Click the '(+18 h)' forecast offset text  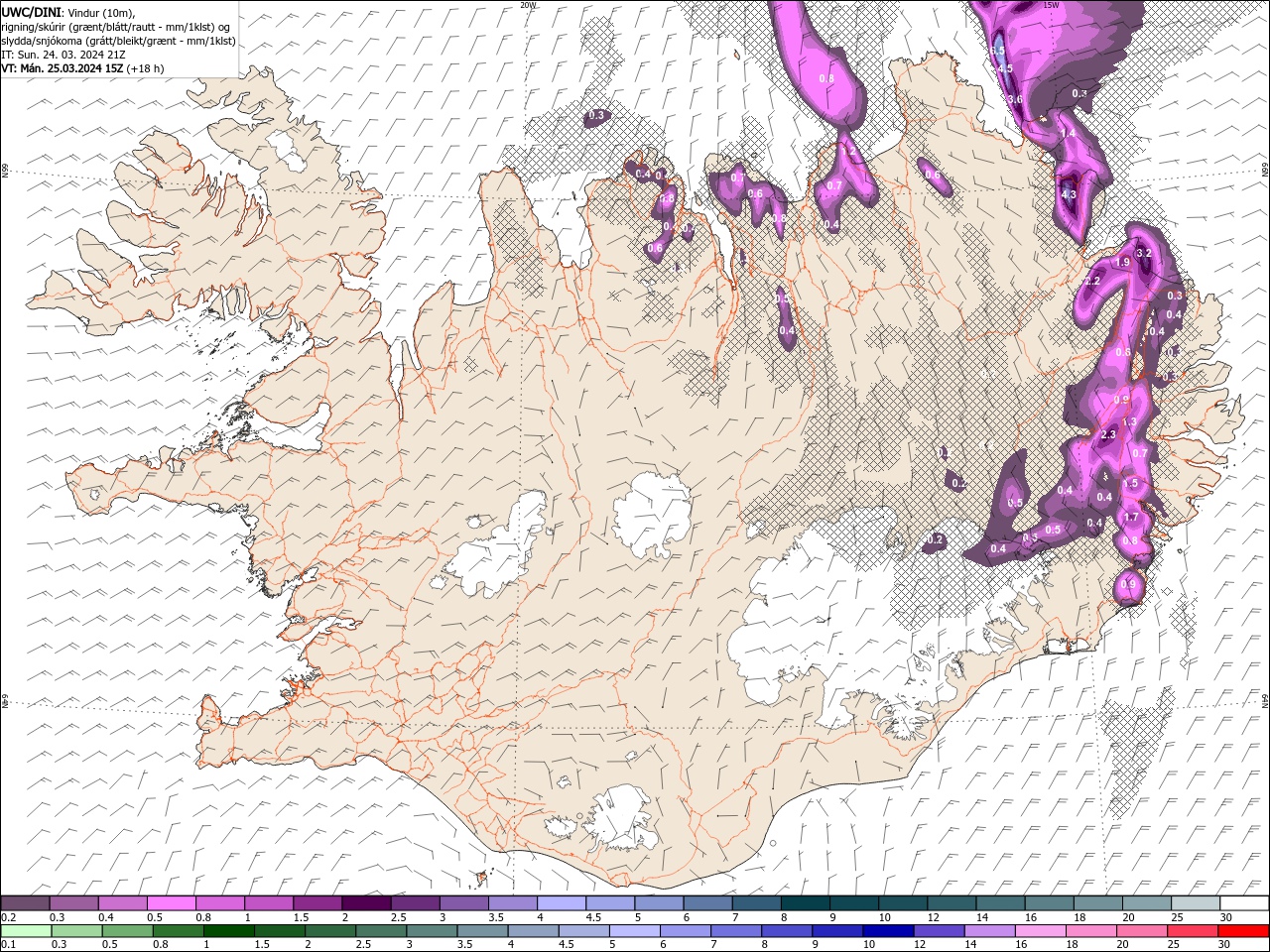[x=146, y=68]
